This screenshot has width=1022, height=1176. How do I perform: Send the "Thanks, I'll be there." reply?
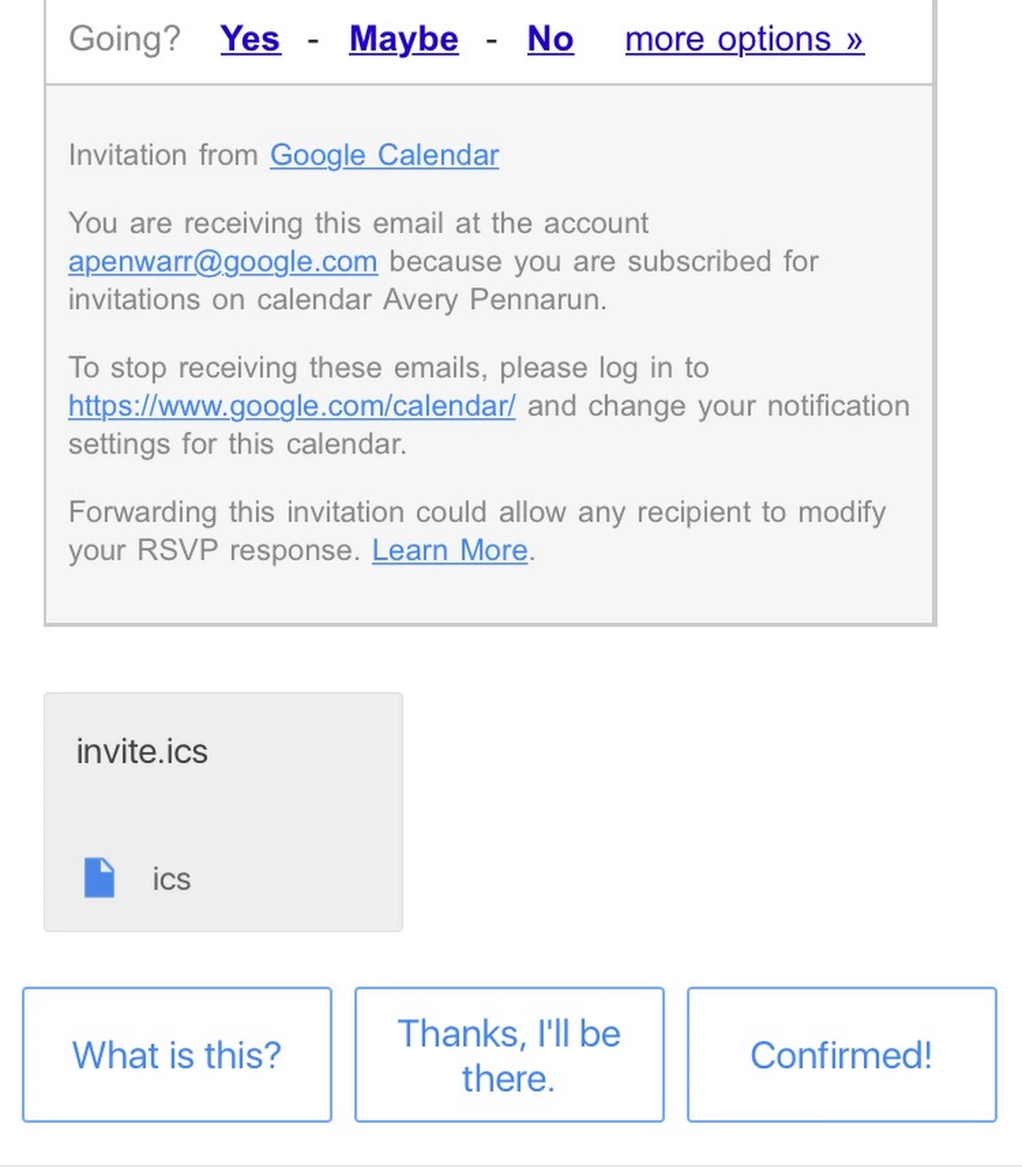click(509, 1055)
